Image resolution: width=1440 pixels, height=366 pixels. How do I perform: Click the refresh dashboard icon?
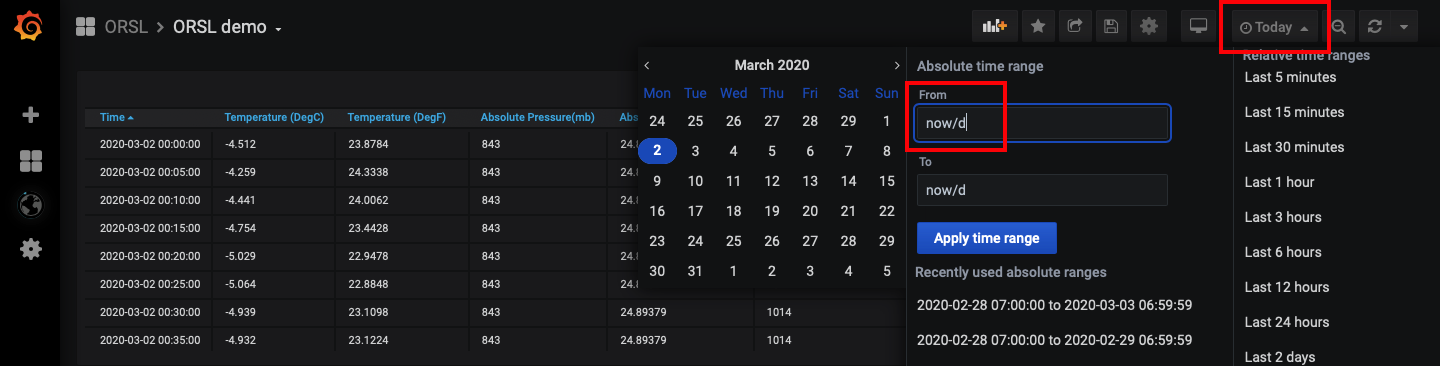1375,27
